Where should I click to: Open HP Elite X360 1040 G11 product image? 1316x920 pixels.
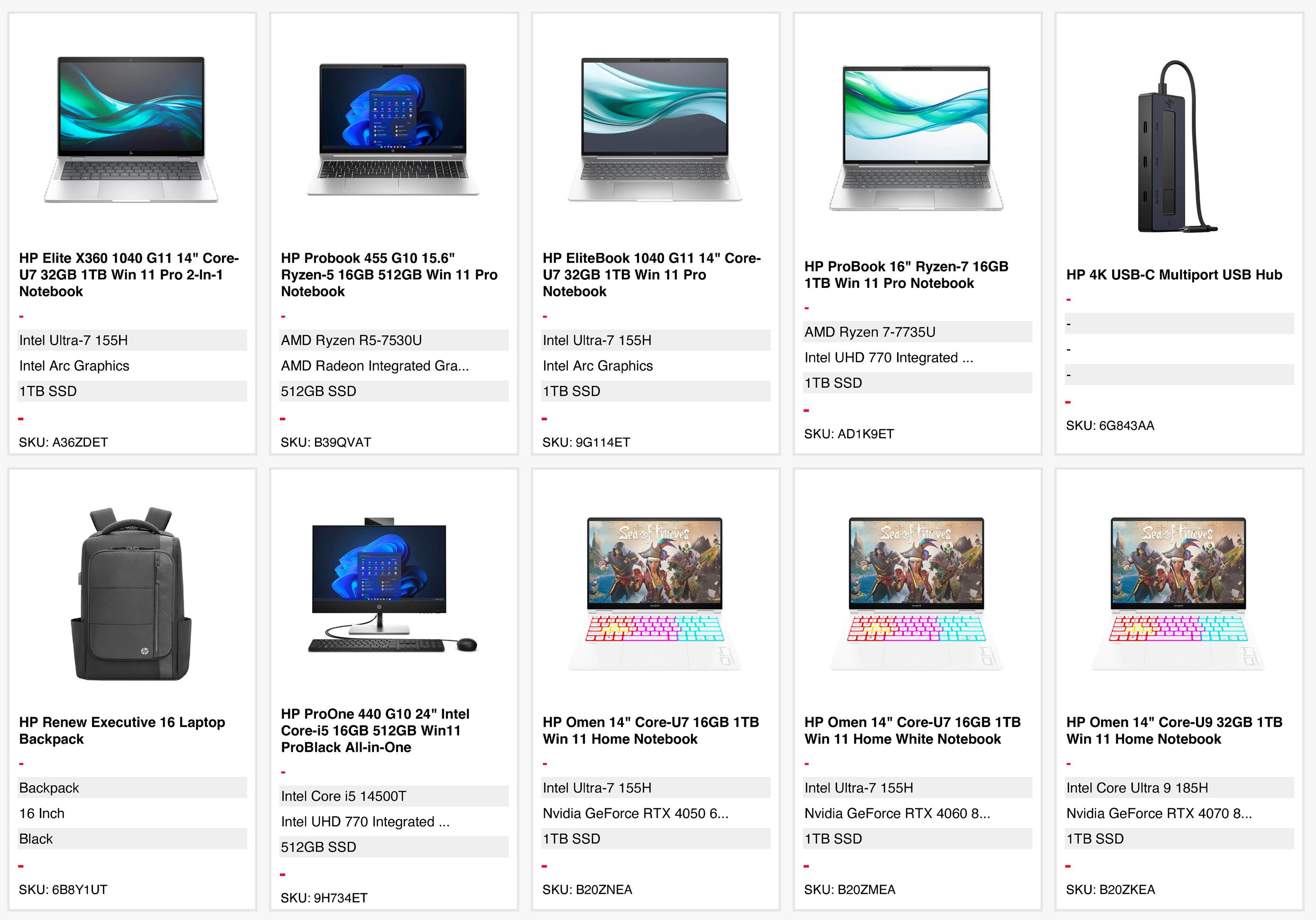131,129
